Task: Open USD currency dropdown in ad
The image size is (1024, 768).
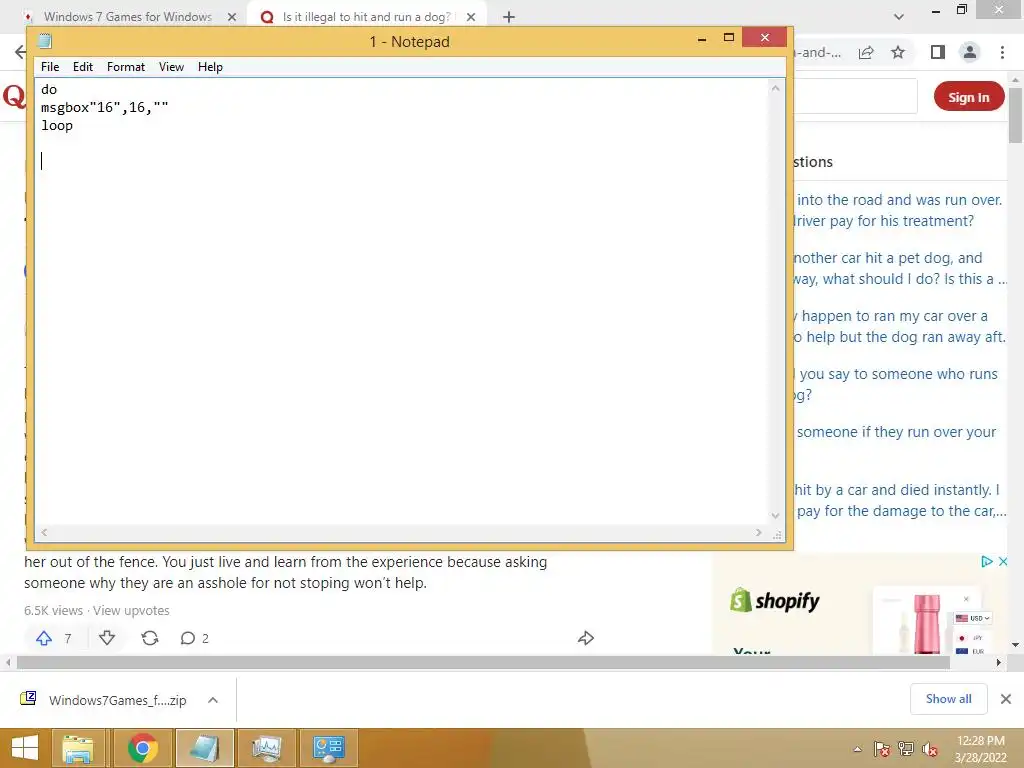Action: [x=973, y=618]
